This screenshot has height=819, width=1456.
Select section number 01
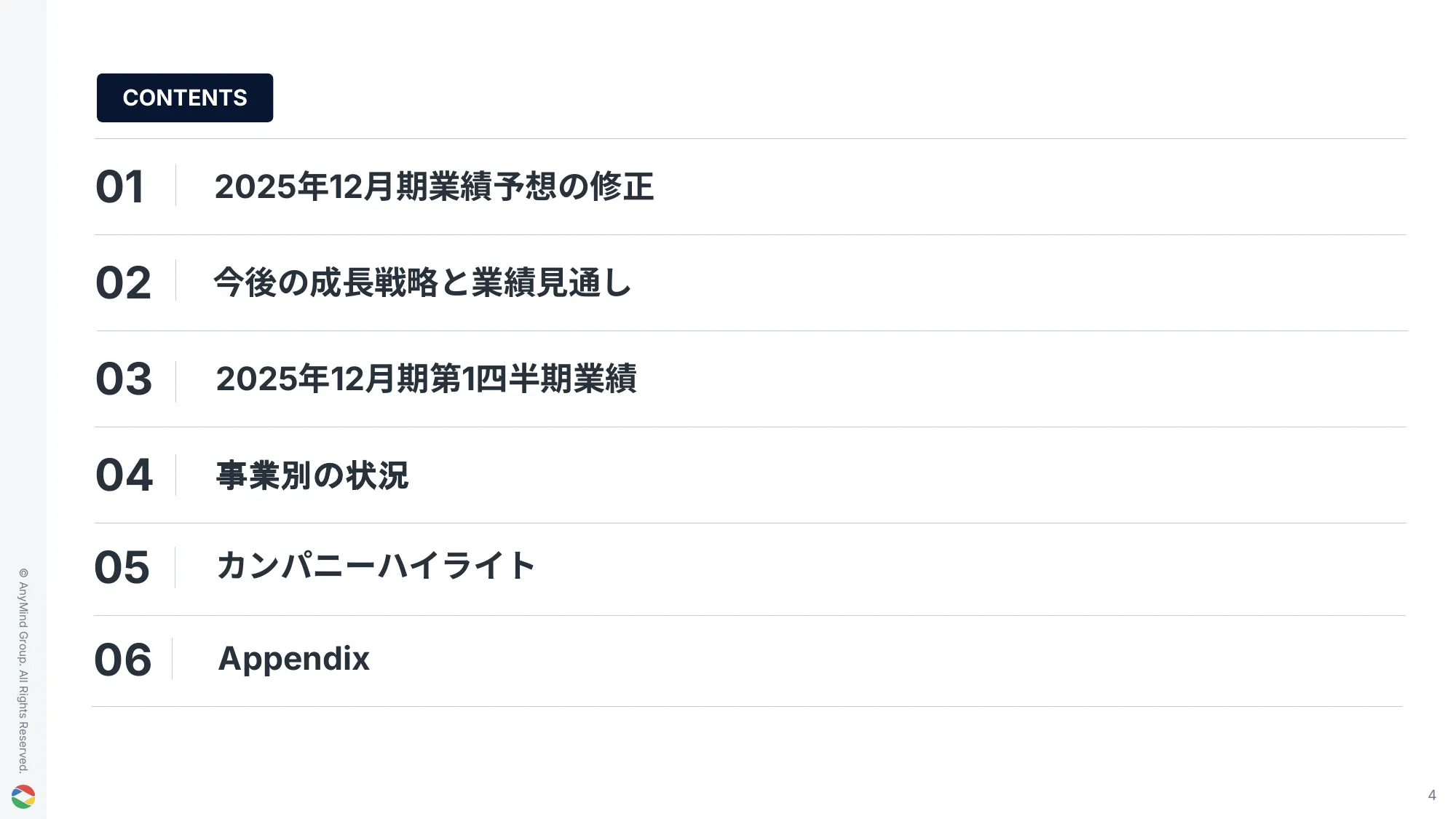coord(120,186)
